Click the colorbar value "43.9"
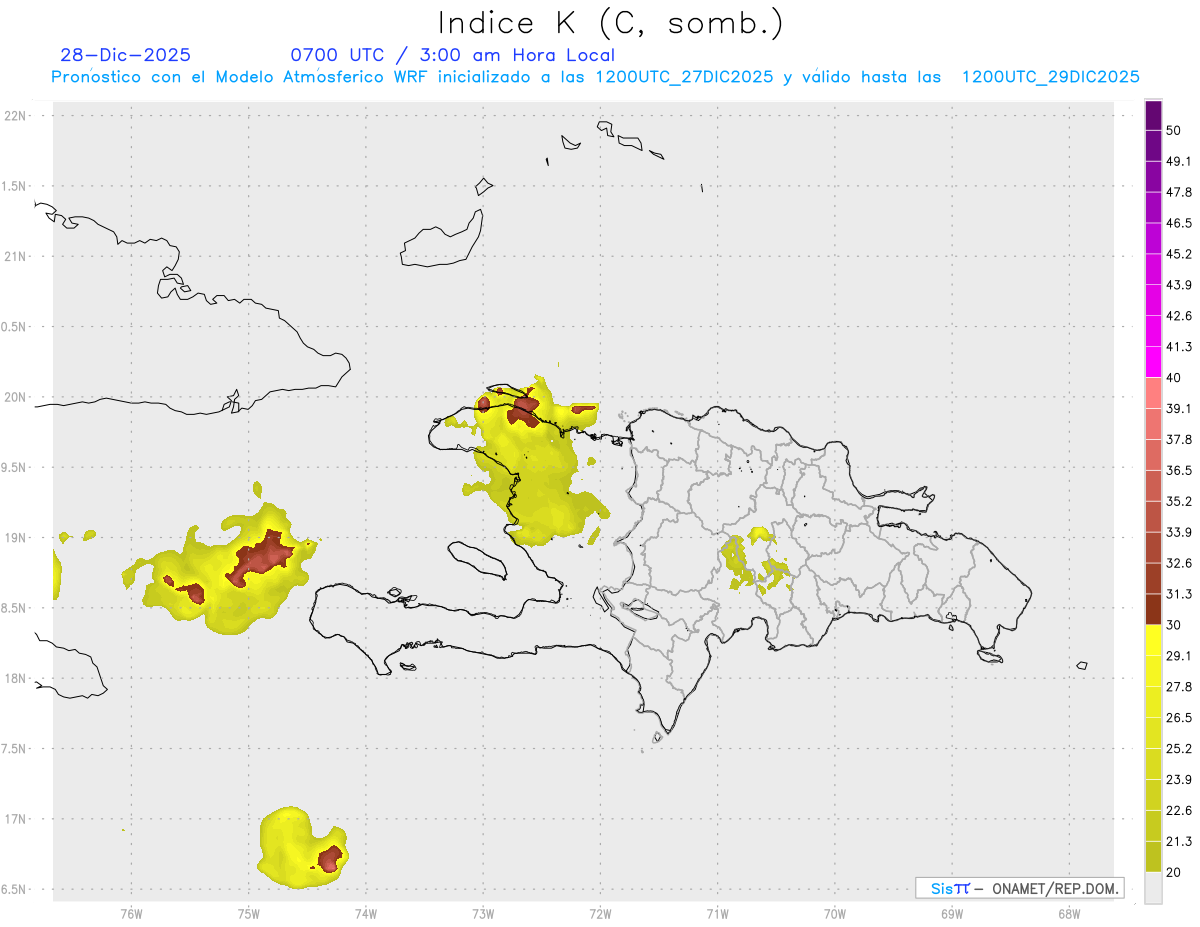Viewport: 1200px width, 927px height. pyautogui.click(x=1179, y=285)
